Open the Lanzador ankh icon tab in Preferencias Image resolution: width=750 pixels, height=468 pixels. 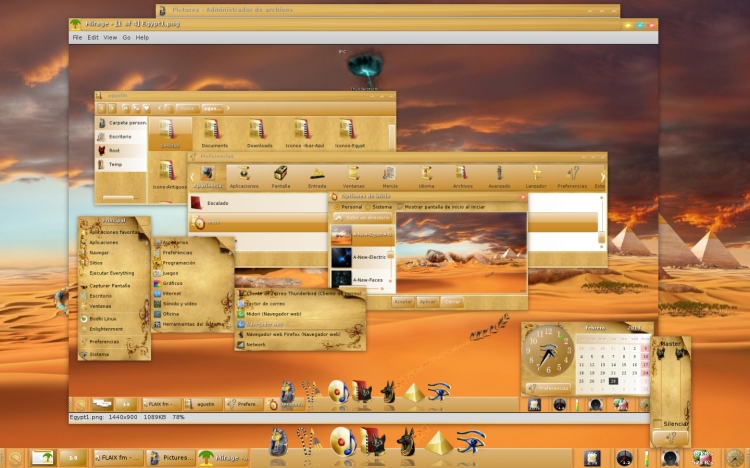[x=536, y=177]
